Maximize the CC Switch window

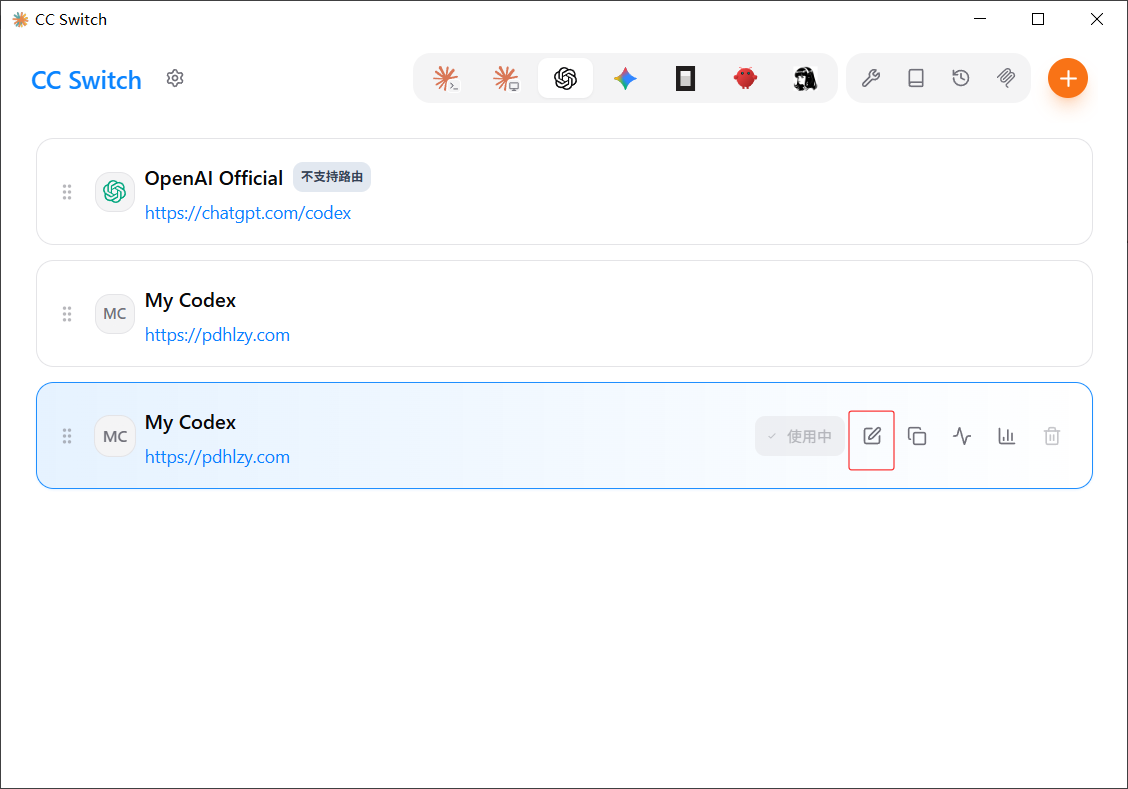click(x=1037, y=19)
